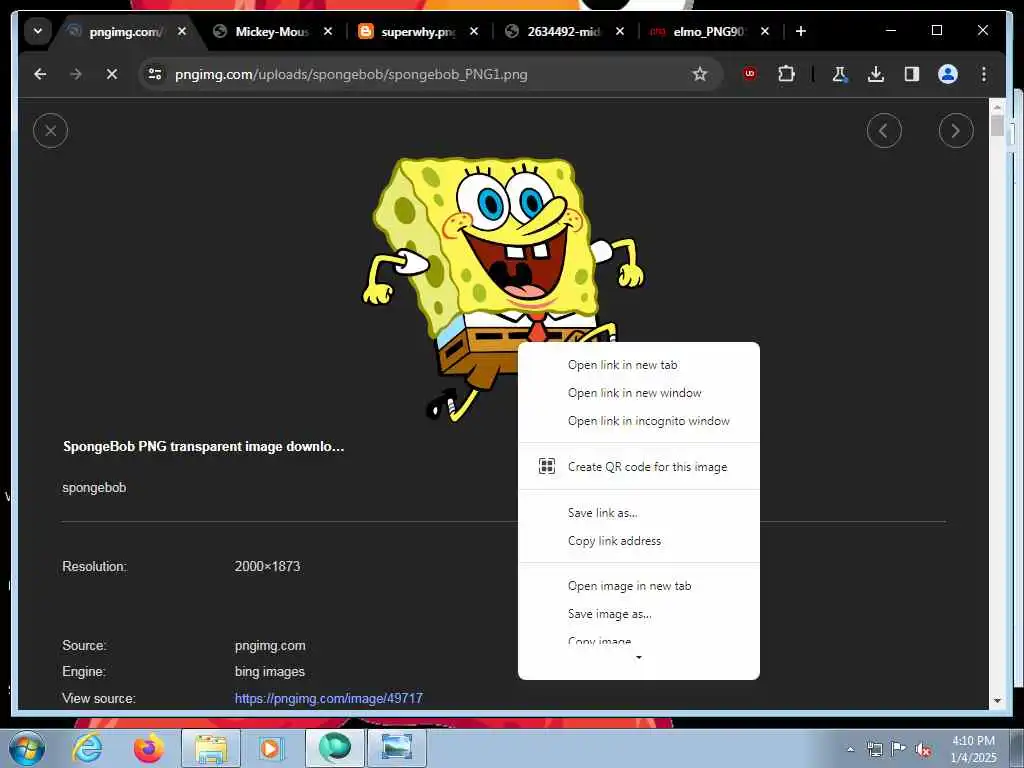
Task: Open the muted volume tray icon
Action: click(x=923, y=750)
